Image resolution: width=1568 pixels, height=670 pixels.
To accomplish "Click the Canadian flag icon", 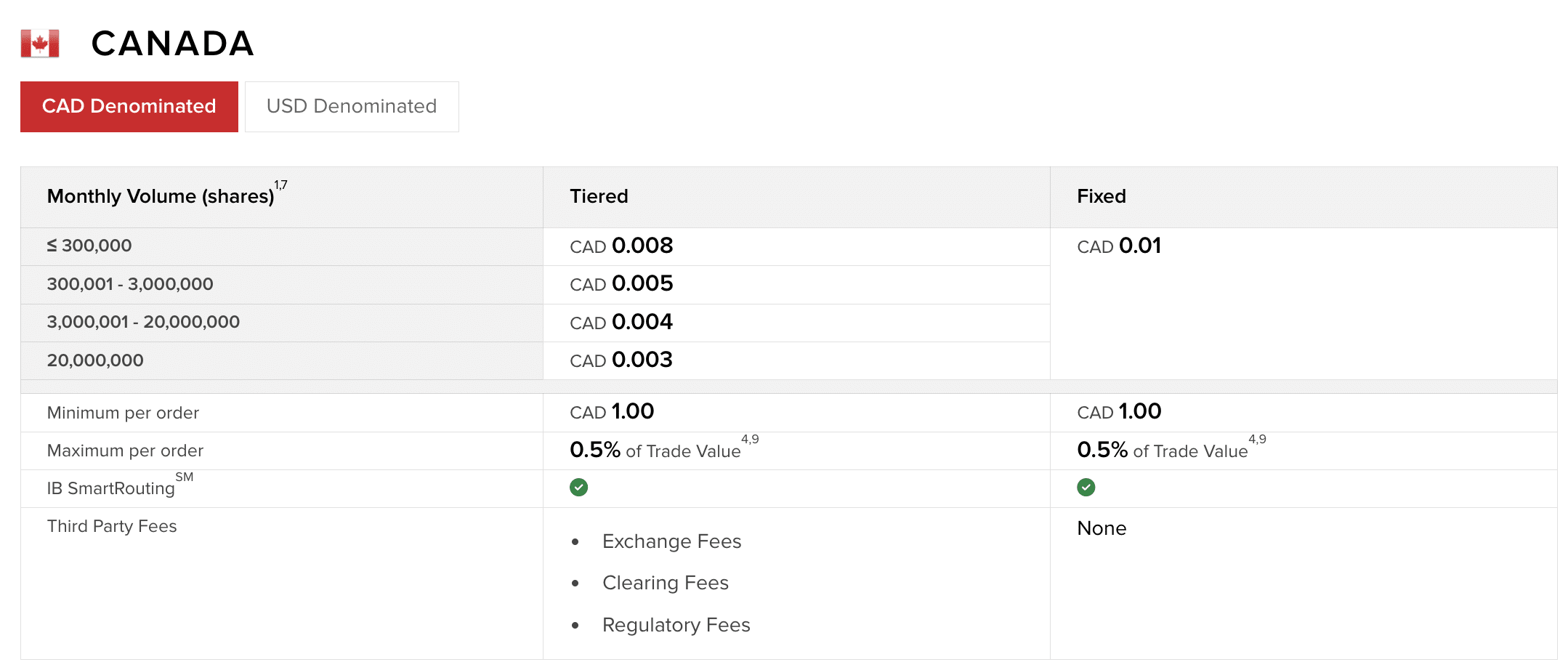I will tap(40, 44).
